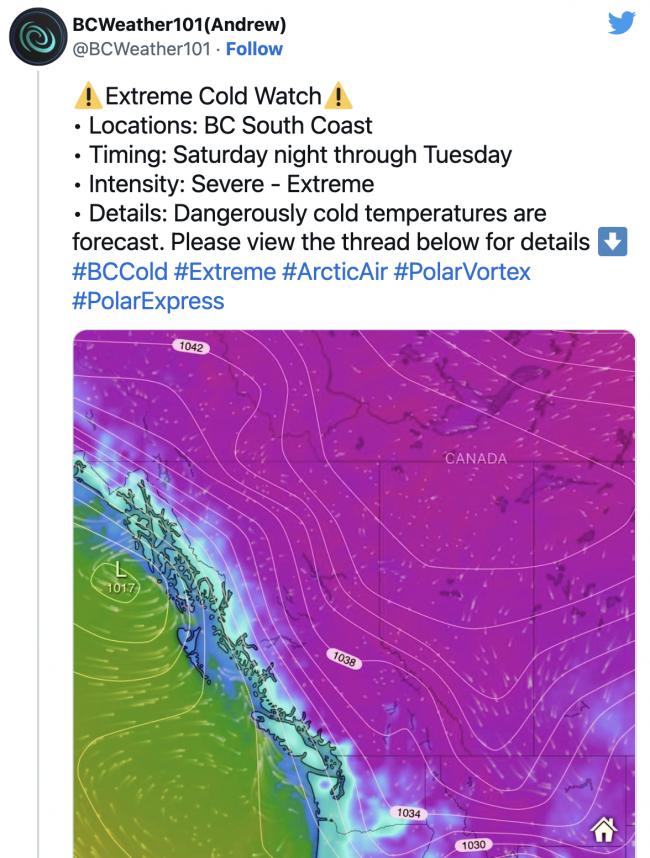Open the #PolarExpress hashtag

148,301
